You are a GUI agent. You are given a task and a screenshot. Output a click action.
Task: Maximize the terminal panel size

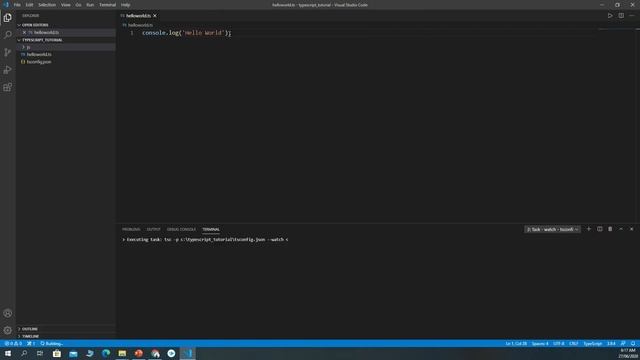coord(621,229)
